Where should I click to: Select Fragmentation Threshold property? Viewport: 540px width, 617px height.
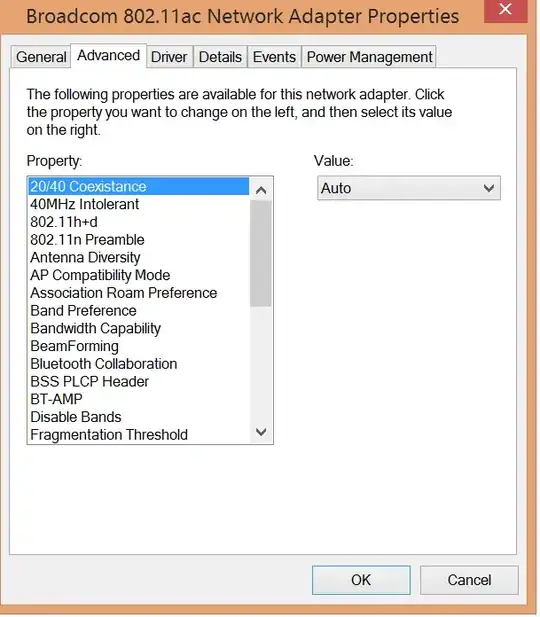pos(139,434)
